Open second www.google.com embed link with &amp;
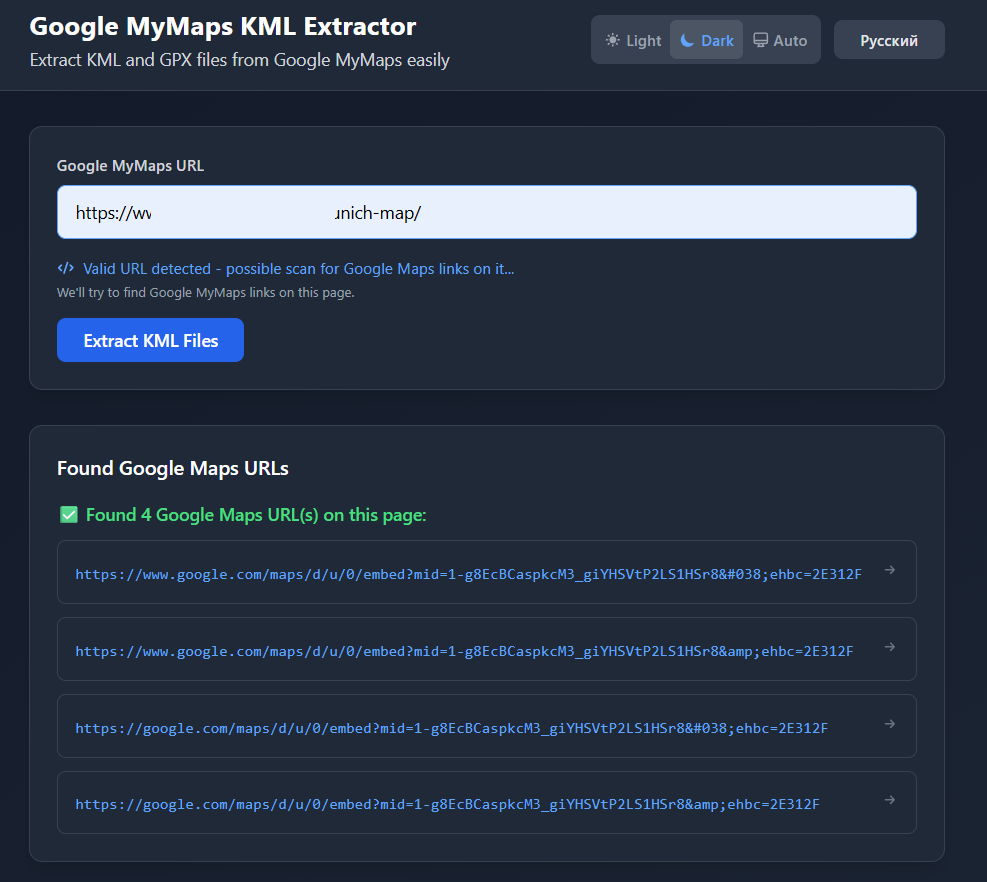This screenshot has height=882, width=987. point(465,651)
